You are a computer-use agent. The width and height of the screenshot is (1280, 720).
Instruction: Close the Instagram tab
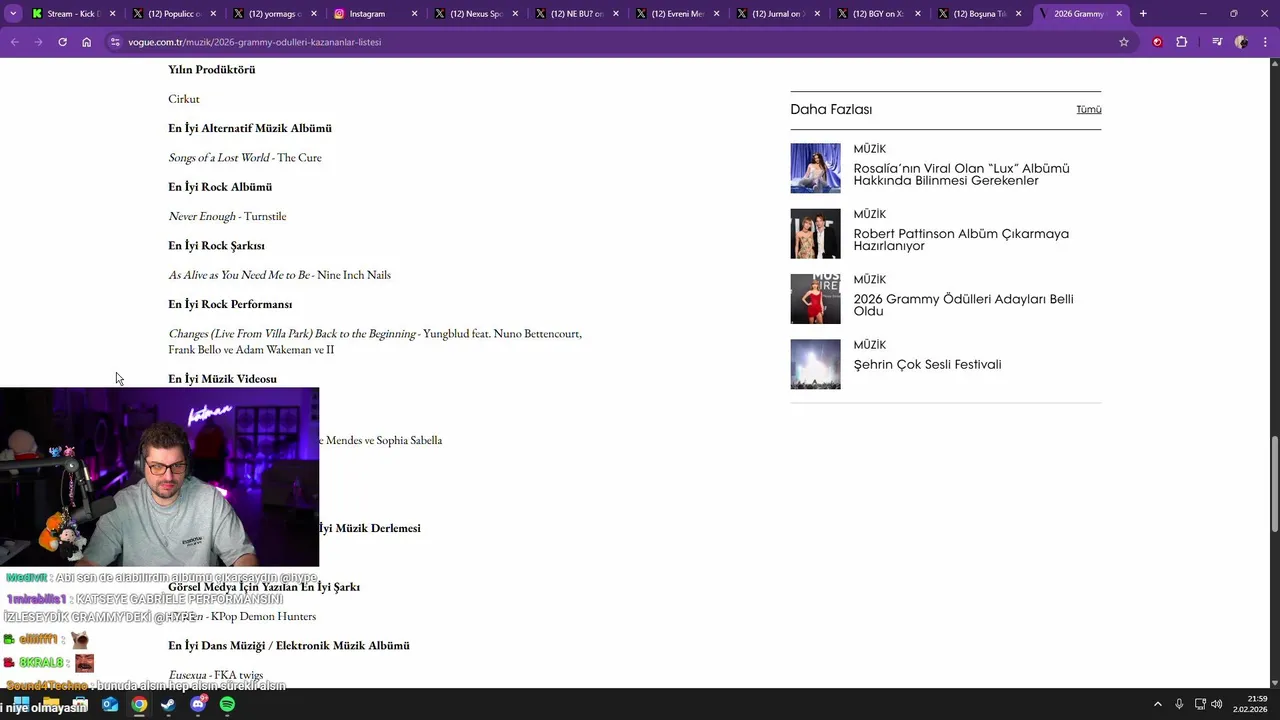pyautogui.click(x=414, y=14)
